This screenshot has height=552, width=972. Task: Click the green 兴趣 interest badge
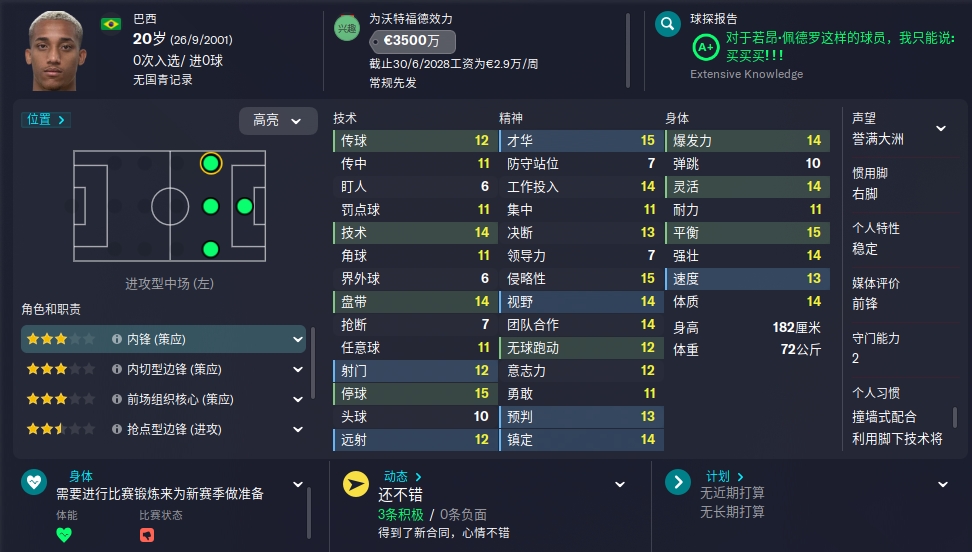[347, 28]
